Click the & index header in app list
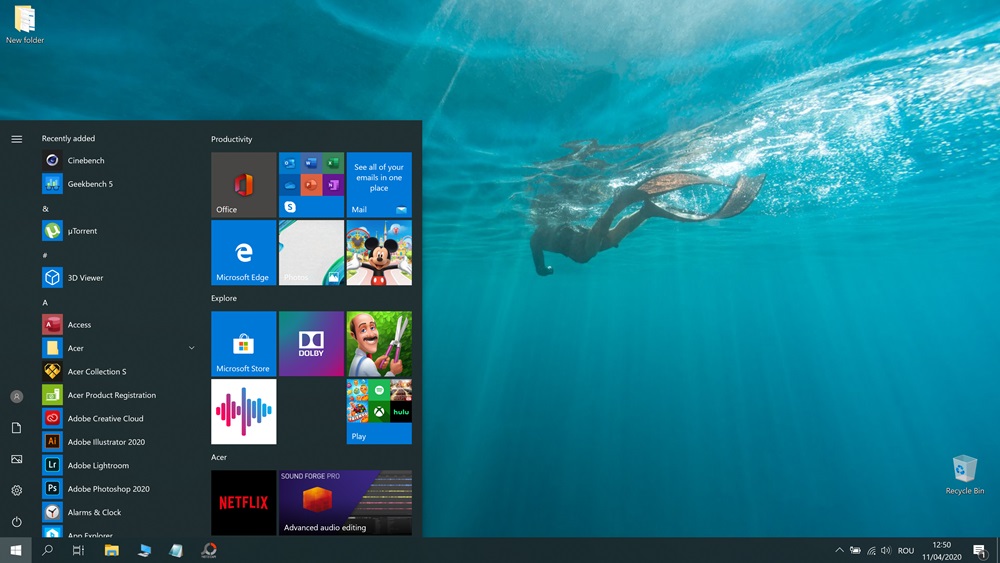1000x563 pixels. coord(45,208)
